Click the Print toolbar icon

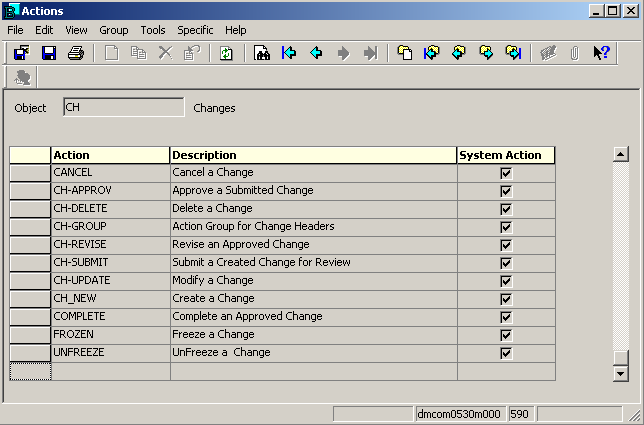[x=75, y=53]
